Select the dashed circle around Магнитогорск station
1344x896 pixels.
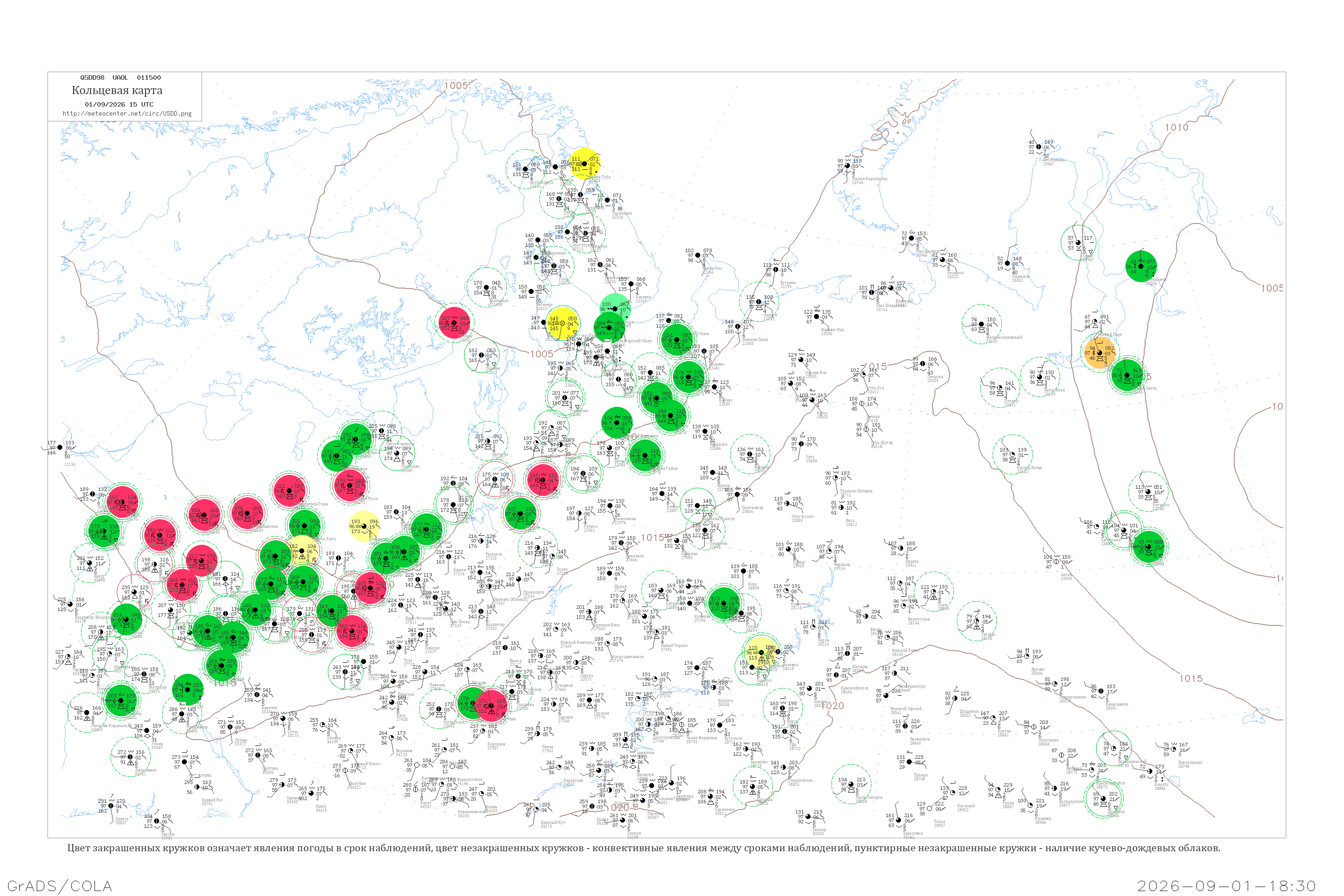pos(851,784)
